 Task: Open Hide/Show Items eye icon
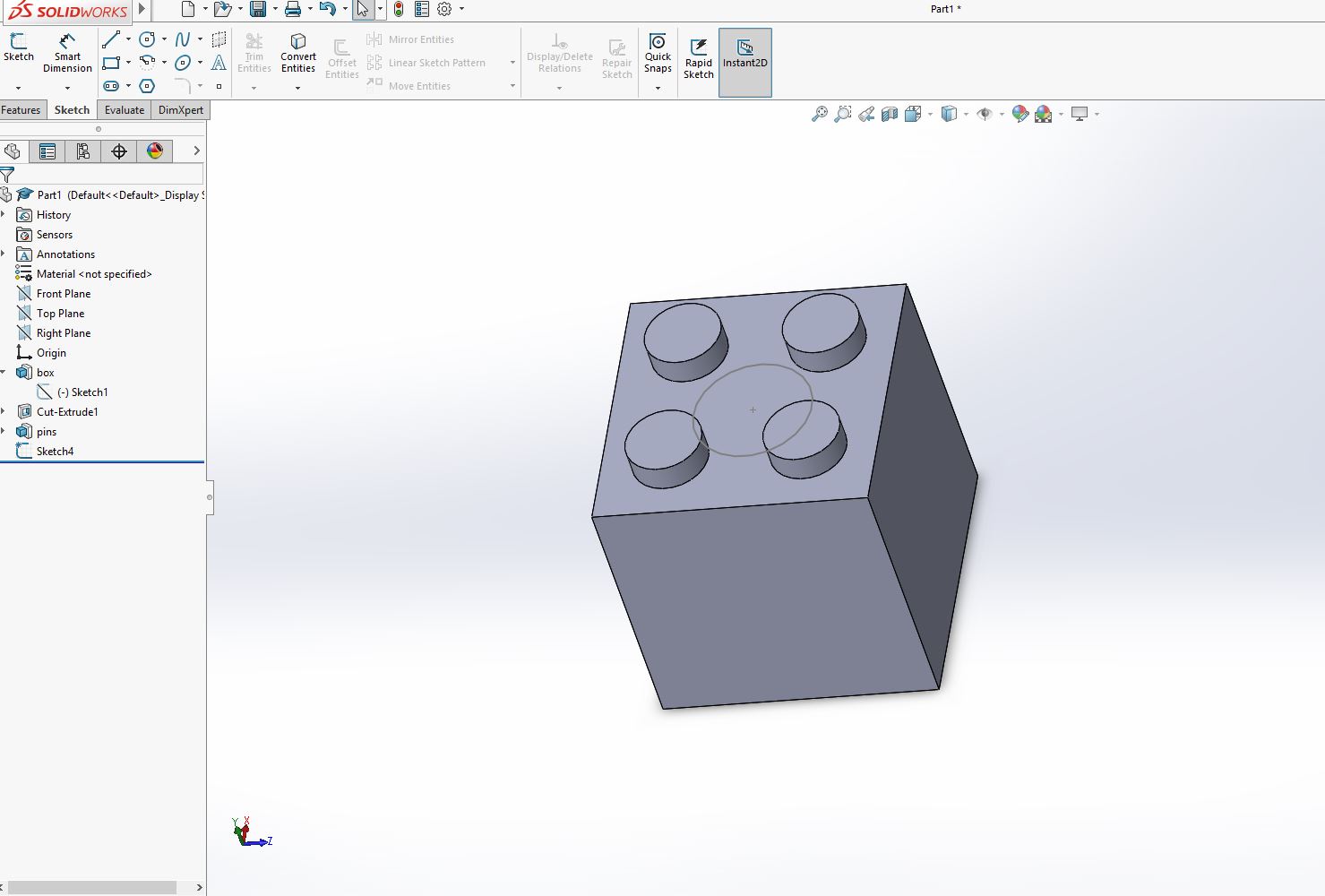(x=985, y=114)
